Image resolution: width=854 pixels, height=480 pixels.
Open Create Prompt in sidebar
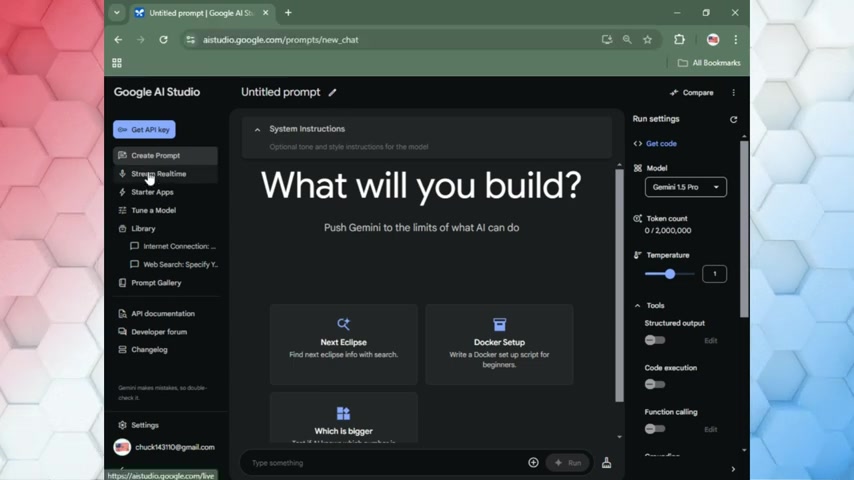click(166, 155)
